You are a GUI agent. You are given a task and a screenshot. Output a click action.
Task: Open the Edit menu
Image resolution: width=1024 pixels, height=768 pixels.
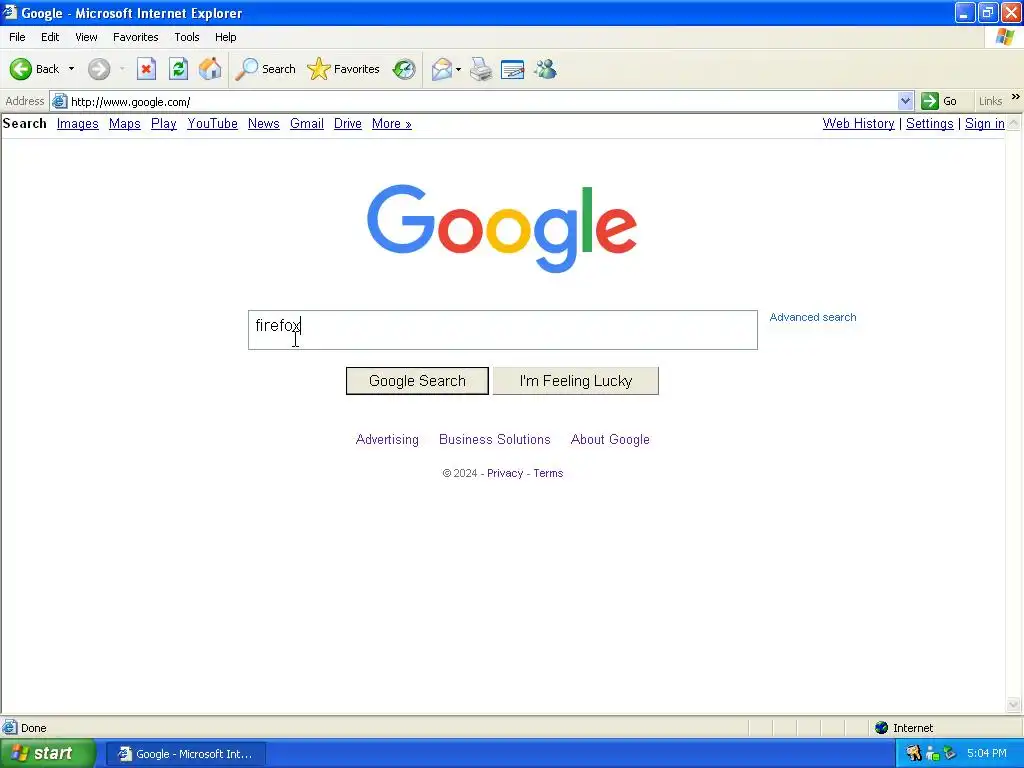(50, 37)
